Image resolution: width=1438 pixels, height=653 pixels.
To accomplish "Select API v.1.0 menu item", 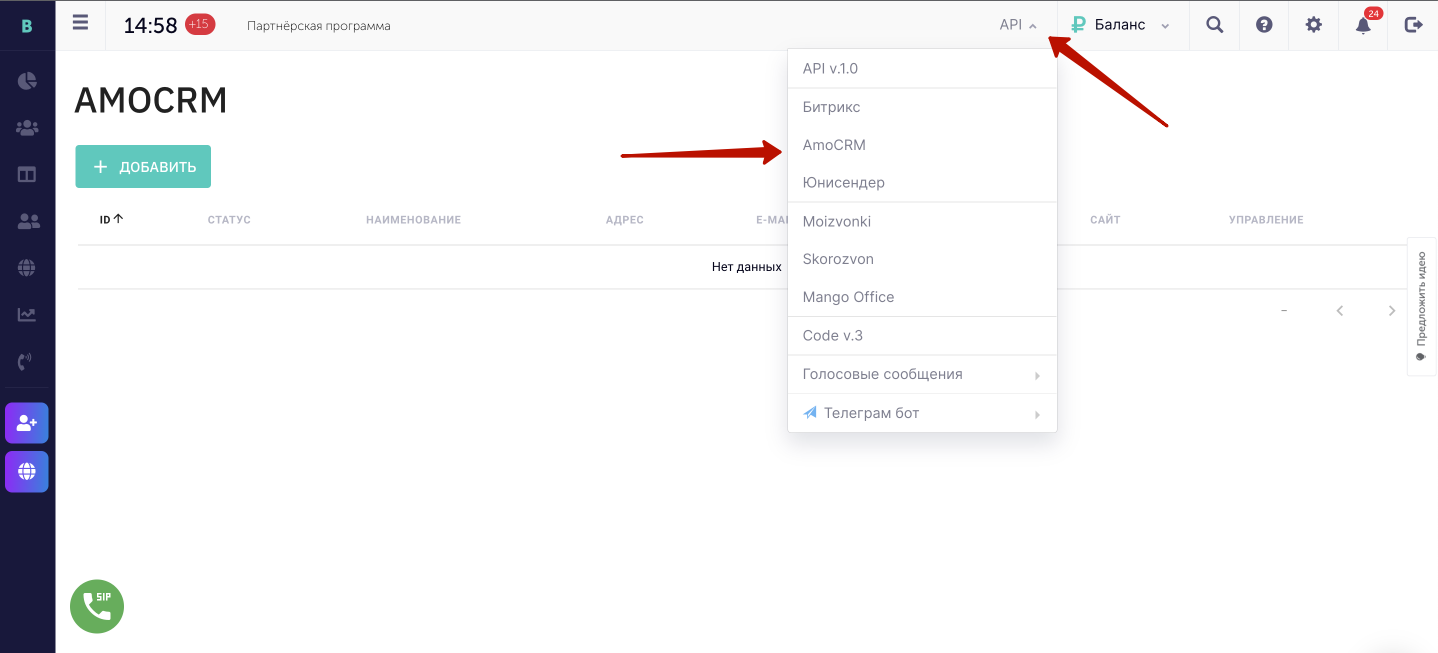I will pos(922,69).
